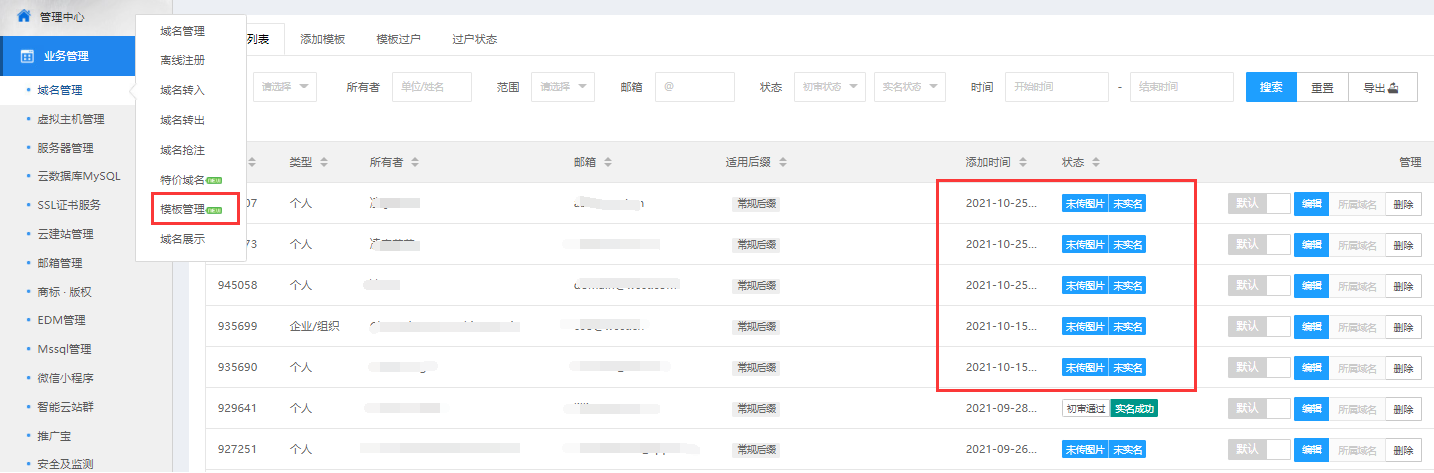Sort the 所有者 column using its arrows
Image resolution: width=1434 pixels, height=473 pixels.
coord(415,162)
